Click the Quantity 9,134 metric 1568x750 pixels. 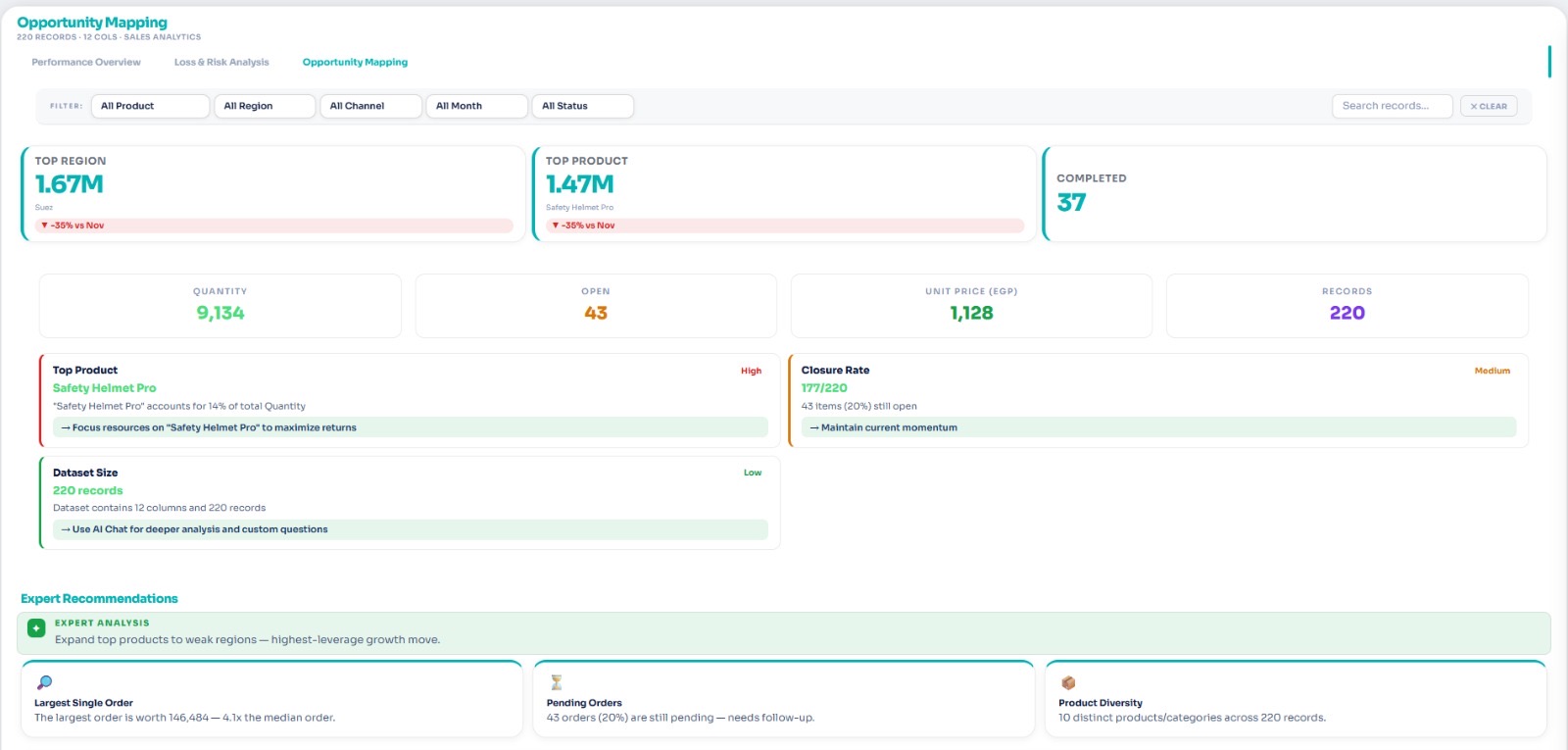220,306
